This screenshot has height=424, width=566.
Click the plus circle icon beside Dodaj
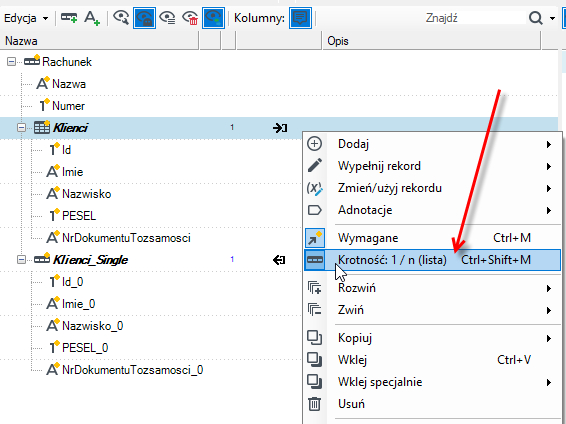(314, 144)
